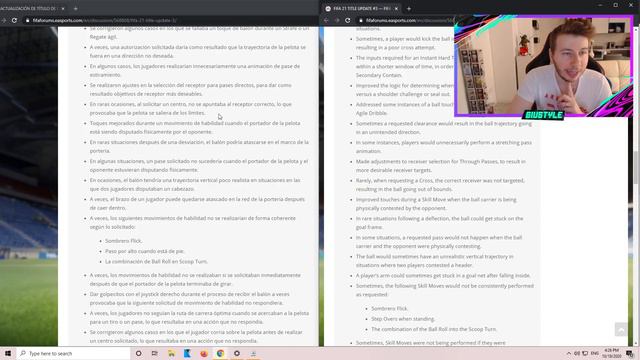The height and width of the screenshot is (360, 640).
Task: Click 'A player's arm could sometimes get stuck' bullet
Action: tap(443, 276)
